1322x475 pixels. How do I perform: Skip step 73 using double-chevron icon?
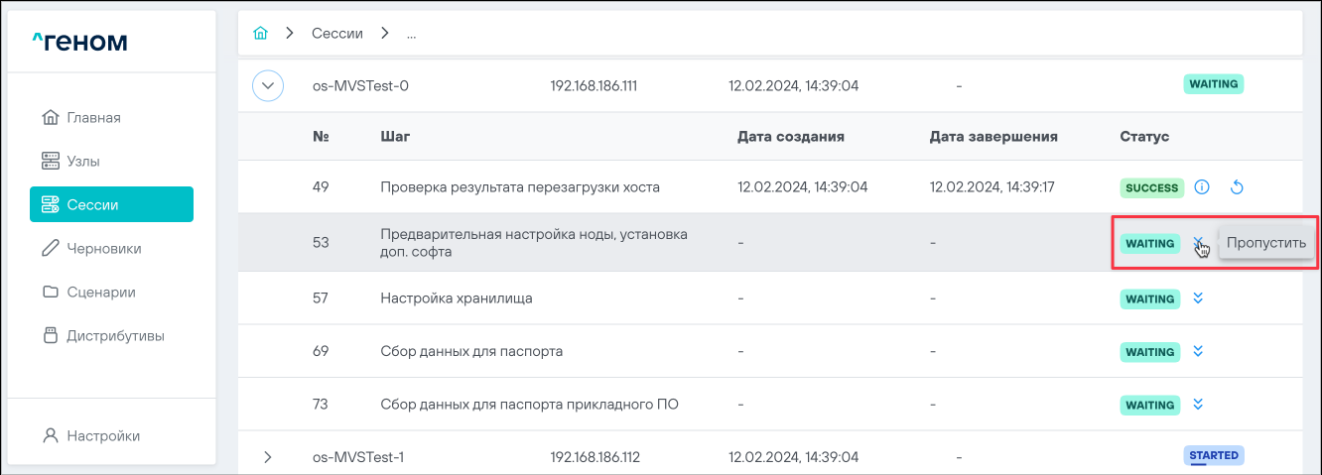(1198, 405)
